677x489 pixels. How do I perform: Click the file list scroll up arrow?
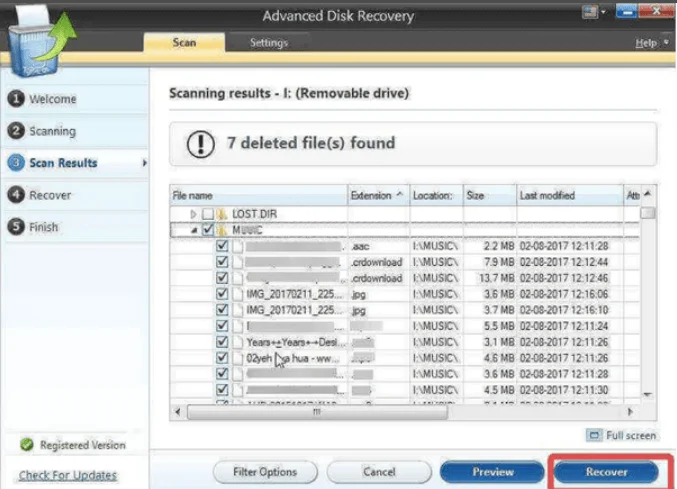pos(647,194)
